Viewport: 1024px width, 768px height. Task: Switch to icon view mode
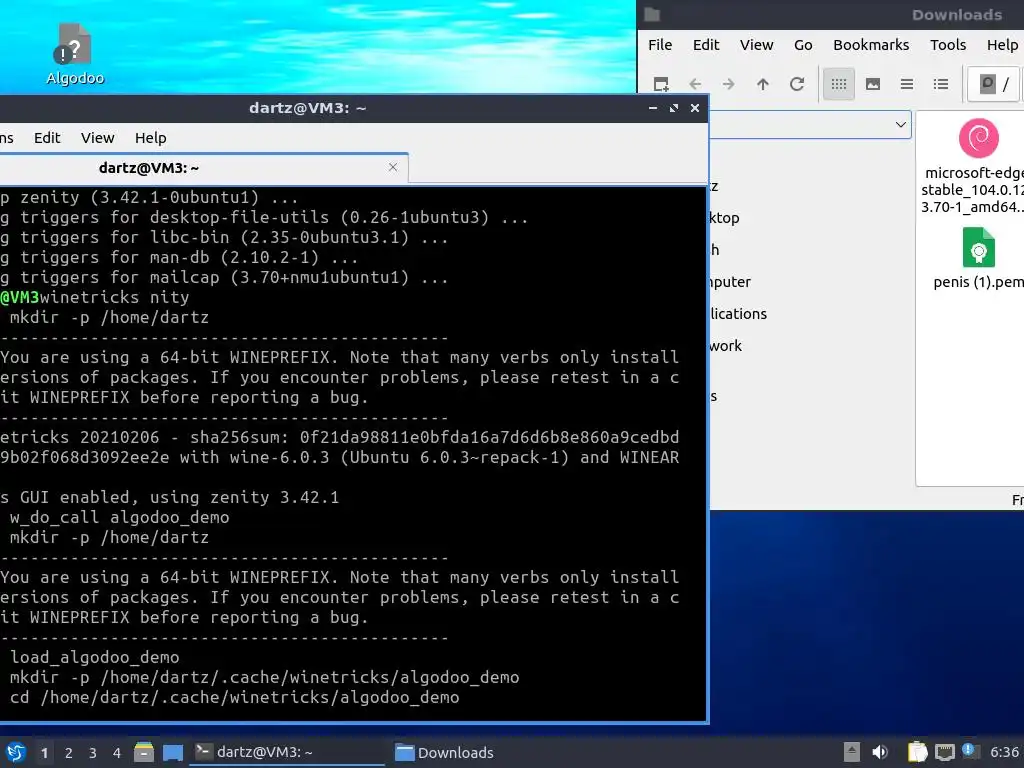tap(839, 84)
